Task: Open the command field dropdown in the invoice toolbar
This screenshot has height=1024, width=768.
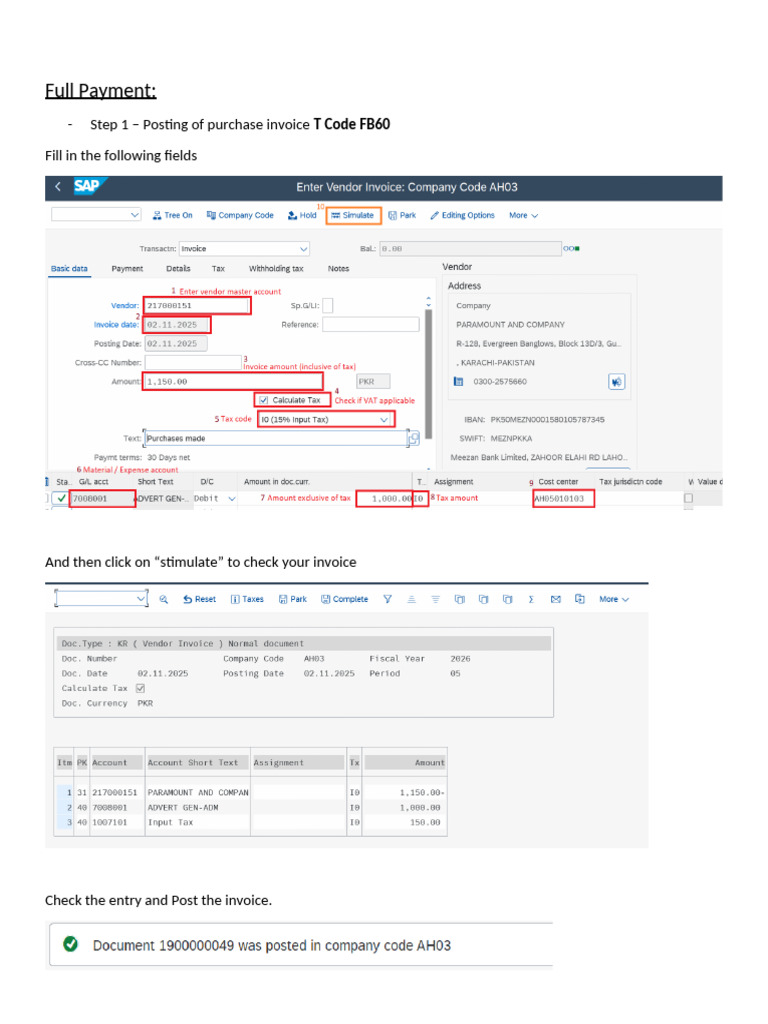Action: click(x=135, y=215)
